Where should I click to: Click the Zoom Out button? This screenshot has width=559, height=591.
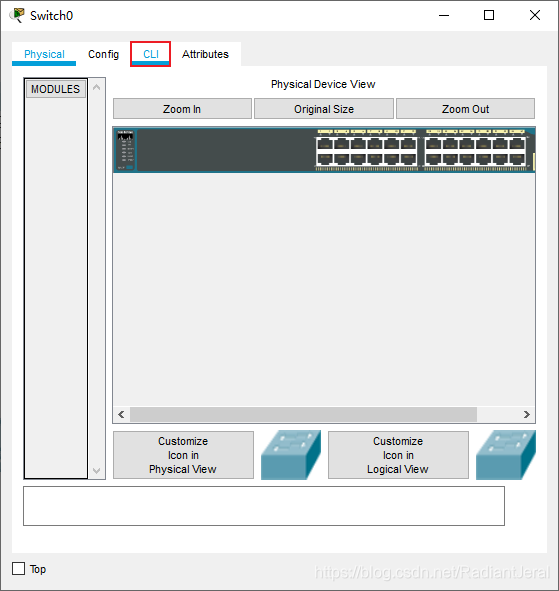(465, 109)
